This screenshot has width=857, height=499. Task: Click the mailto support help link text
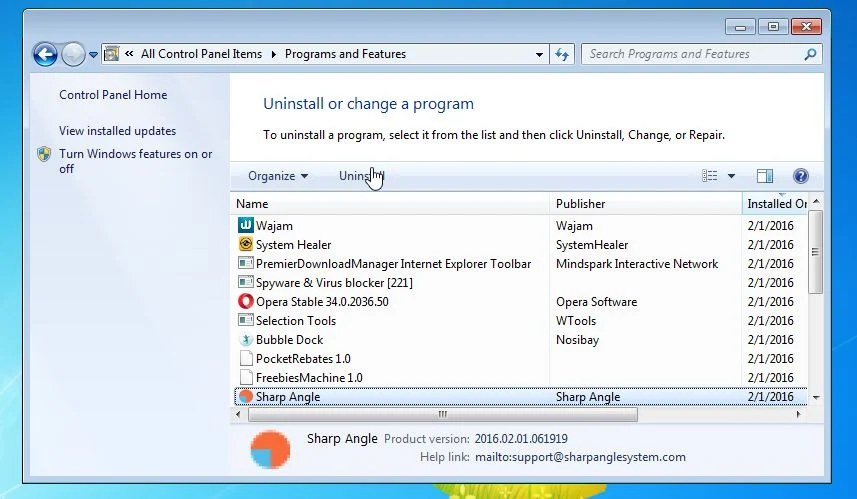point(580,457)
